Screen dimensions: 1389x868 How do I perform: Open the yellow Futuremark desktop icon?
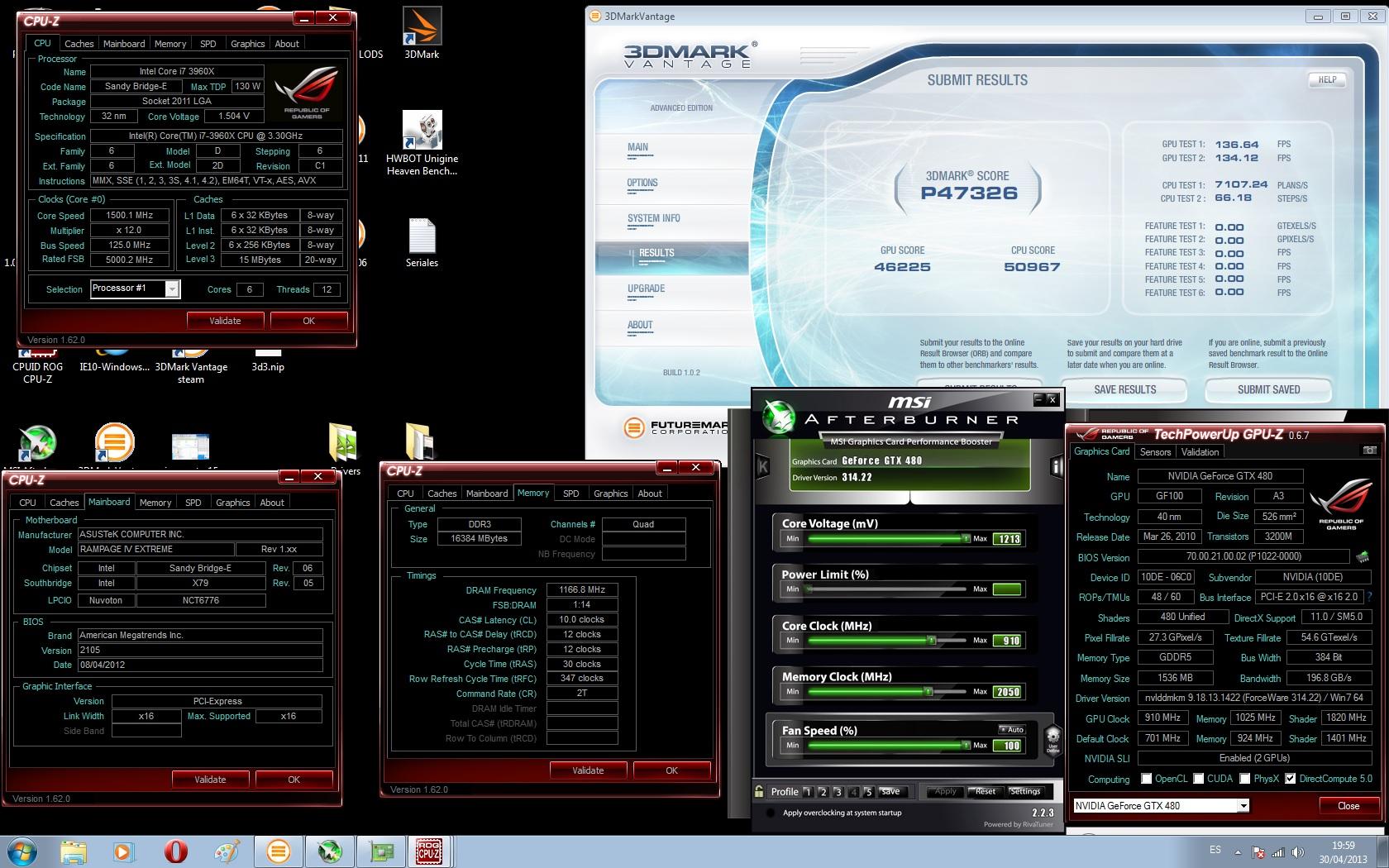[x=114, y=441]
